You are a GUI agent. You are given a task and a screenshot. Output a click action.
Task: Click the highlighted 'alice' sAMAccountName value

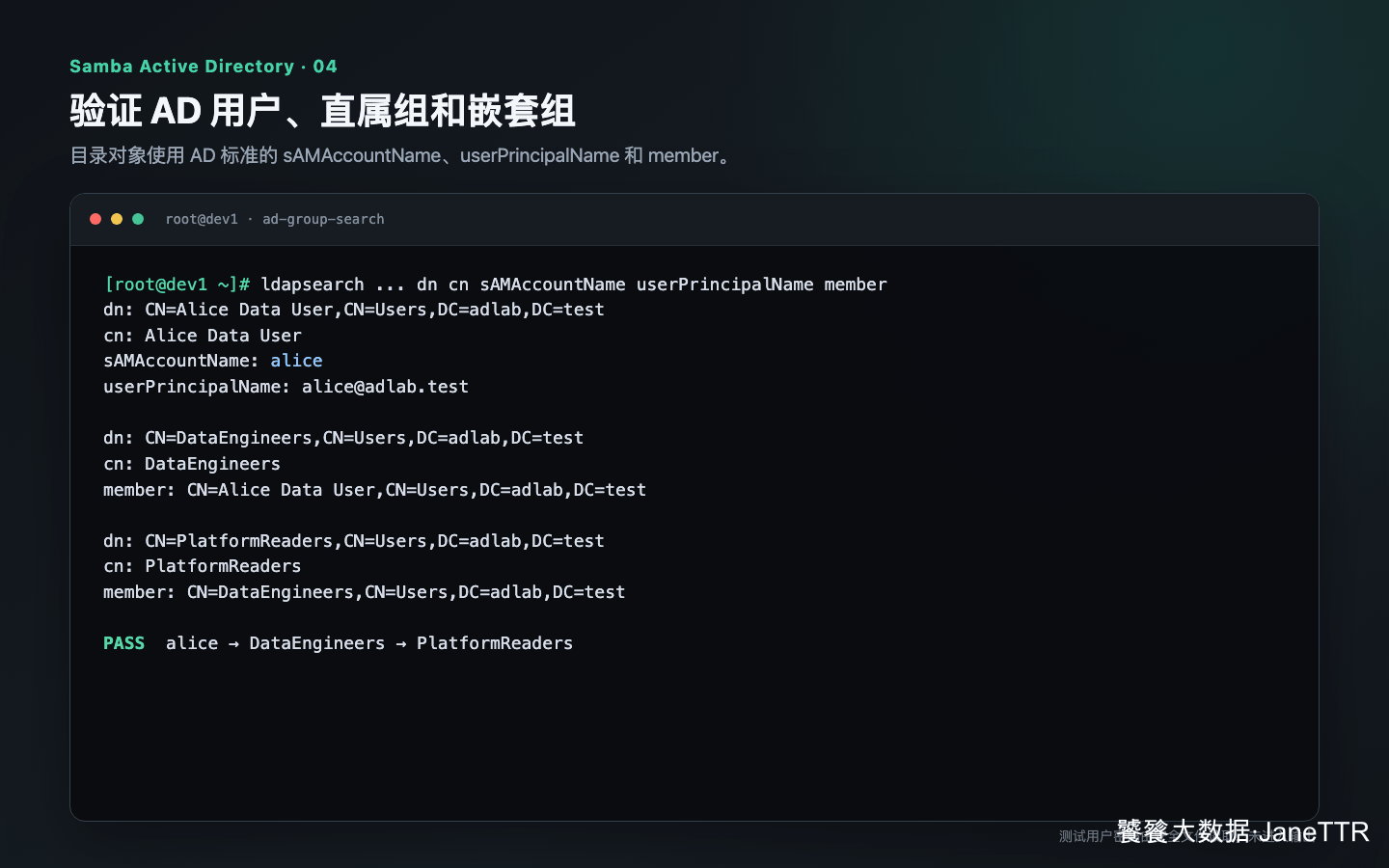click(x=296, y=361)
